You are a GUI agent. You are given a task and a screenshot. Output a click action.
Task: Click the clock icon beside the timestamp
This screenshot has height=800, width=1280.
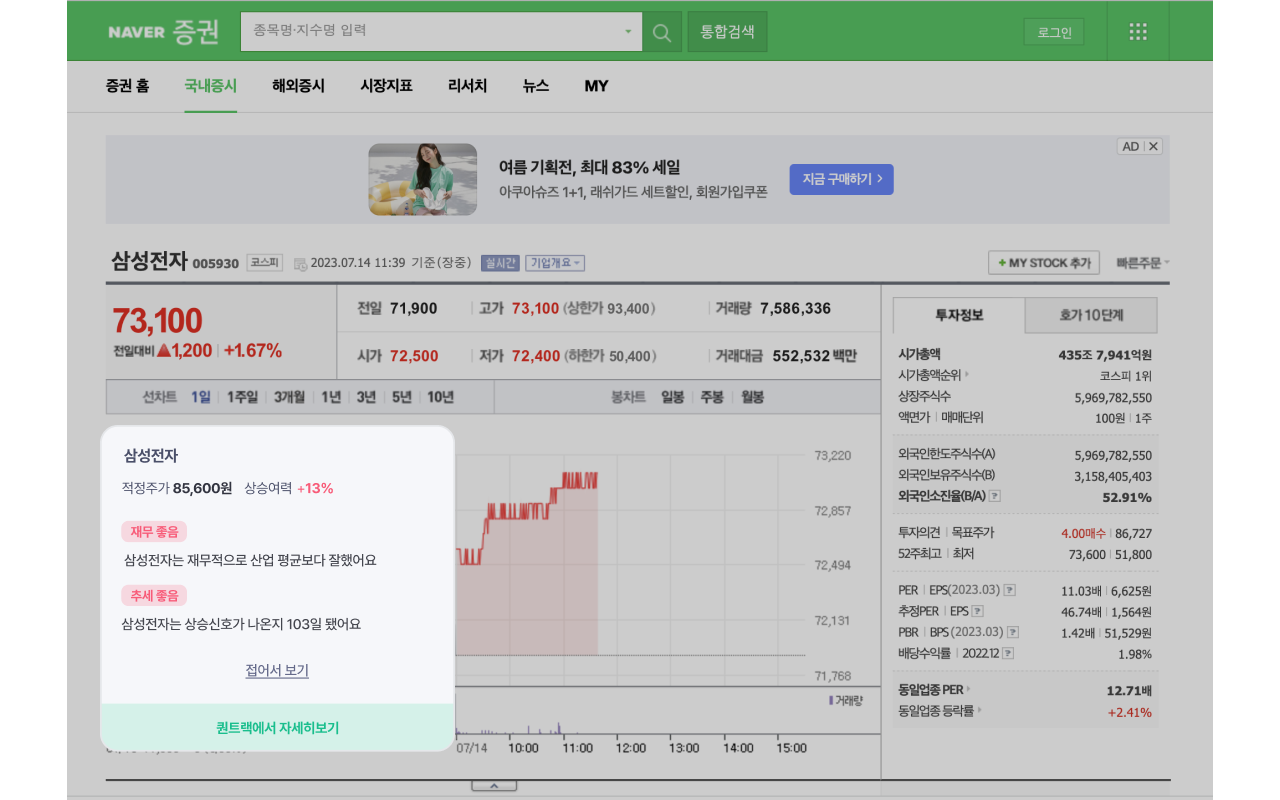click(x=300, y=264)
